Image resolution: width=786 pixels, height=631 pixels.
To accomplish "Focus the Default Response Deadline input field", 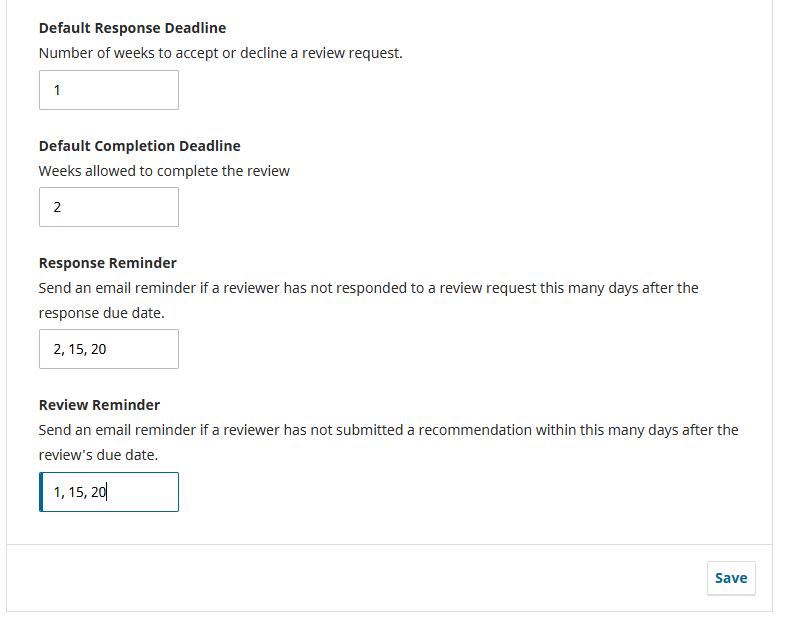I will 108,90.
